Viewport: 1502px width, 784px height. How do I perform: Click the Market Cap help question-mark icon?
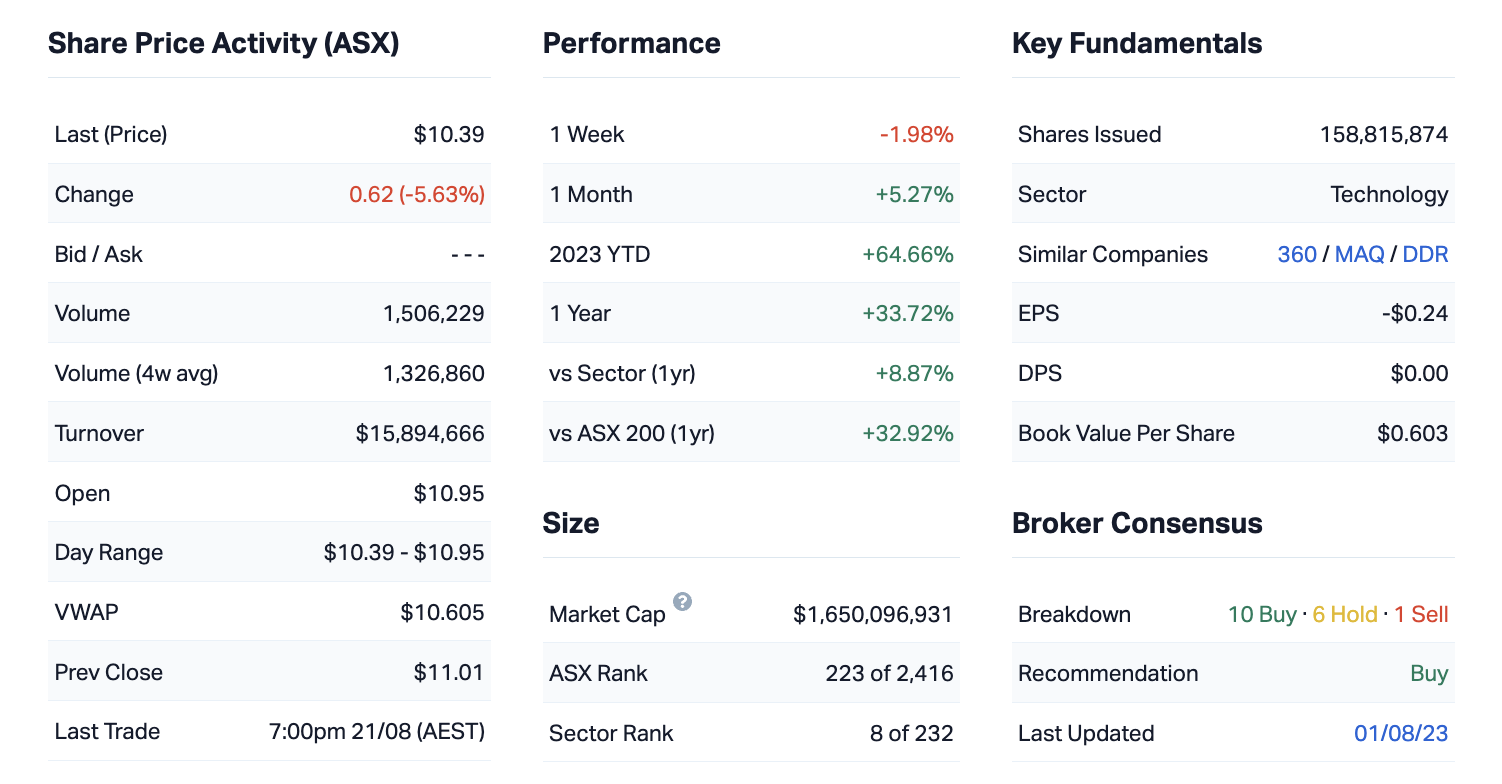(682, 602)
